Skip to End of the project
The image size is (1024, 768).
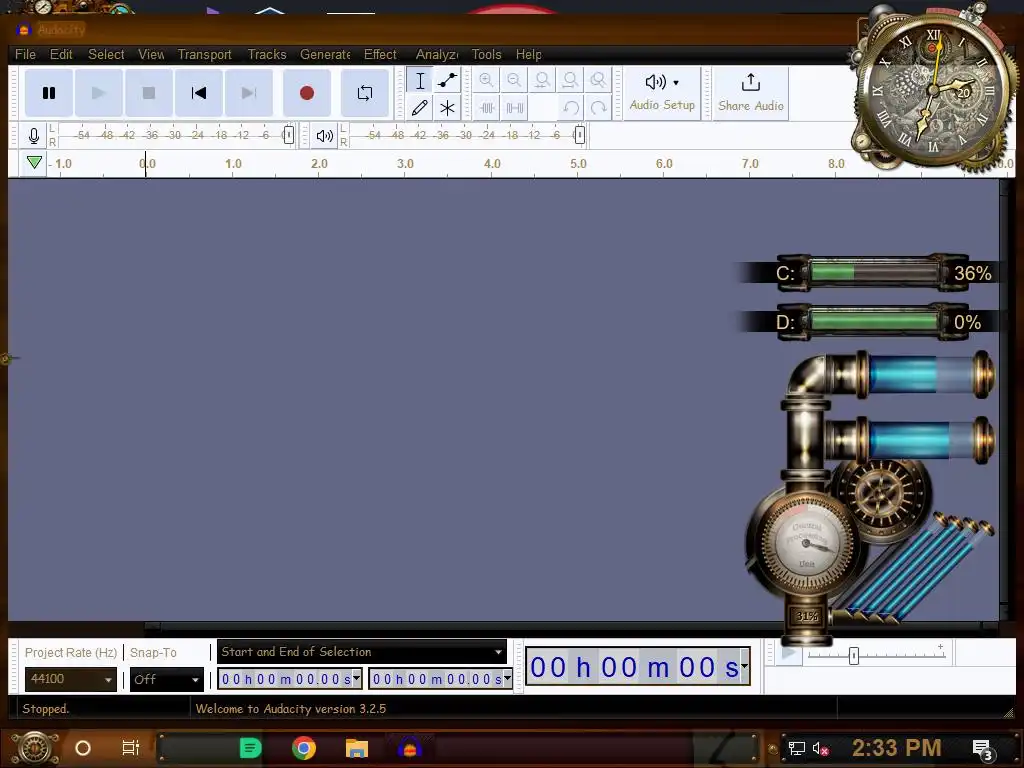pyautogui.click(x=248, y=93)
